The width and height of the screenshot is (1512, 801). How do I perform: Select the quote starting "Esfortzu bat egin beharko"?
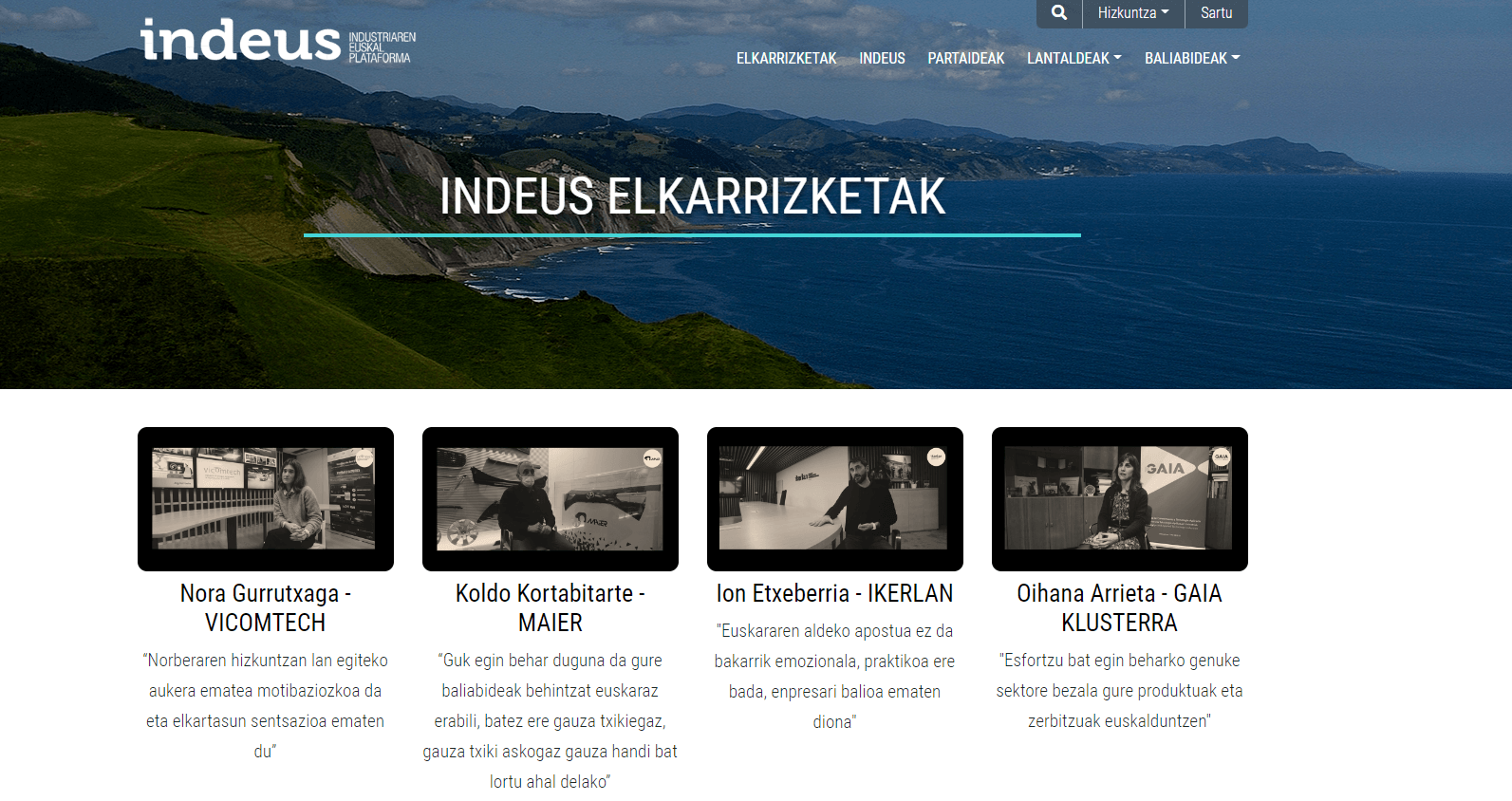(x=1120, y=690)
